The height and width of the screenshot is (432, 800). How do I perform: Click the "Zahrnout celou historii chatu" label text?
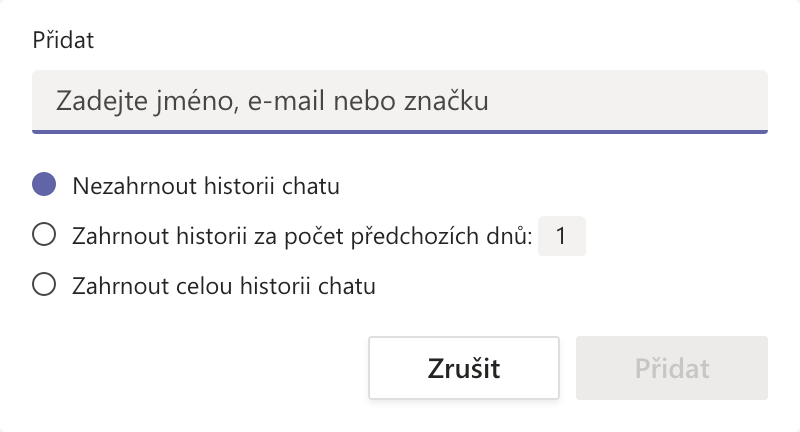pyautogui.click(x=223, y=286)
